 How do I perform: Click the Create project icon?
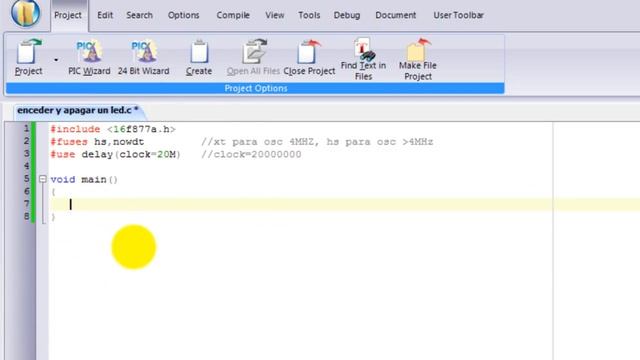(x=199, y=57)
